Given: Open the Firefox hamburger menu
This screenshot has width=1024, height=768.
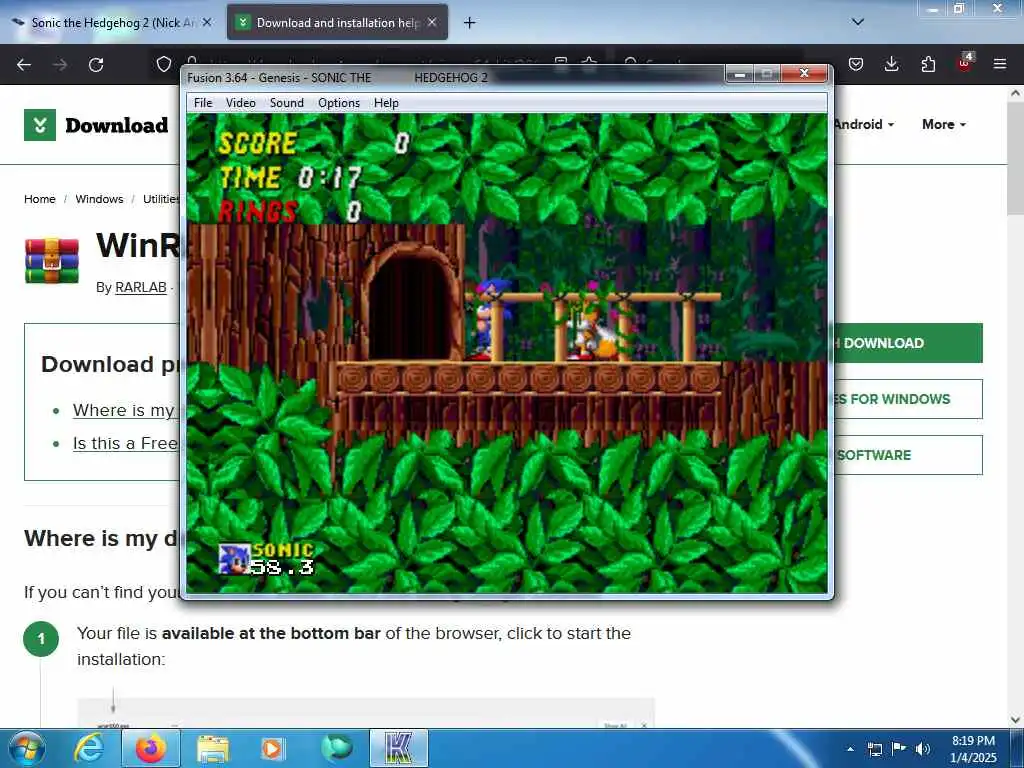Looking at the screenshot, I should (x=1000, y=64).
